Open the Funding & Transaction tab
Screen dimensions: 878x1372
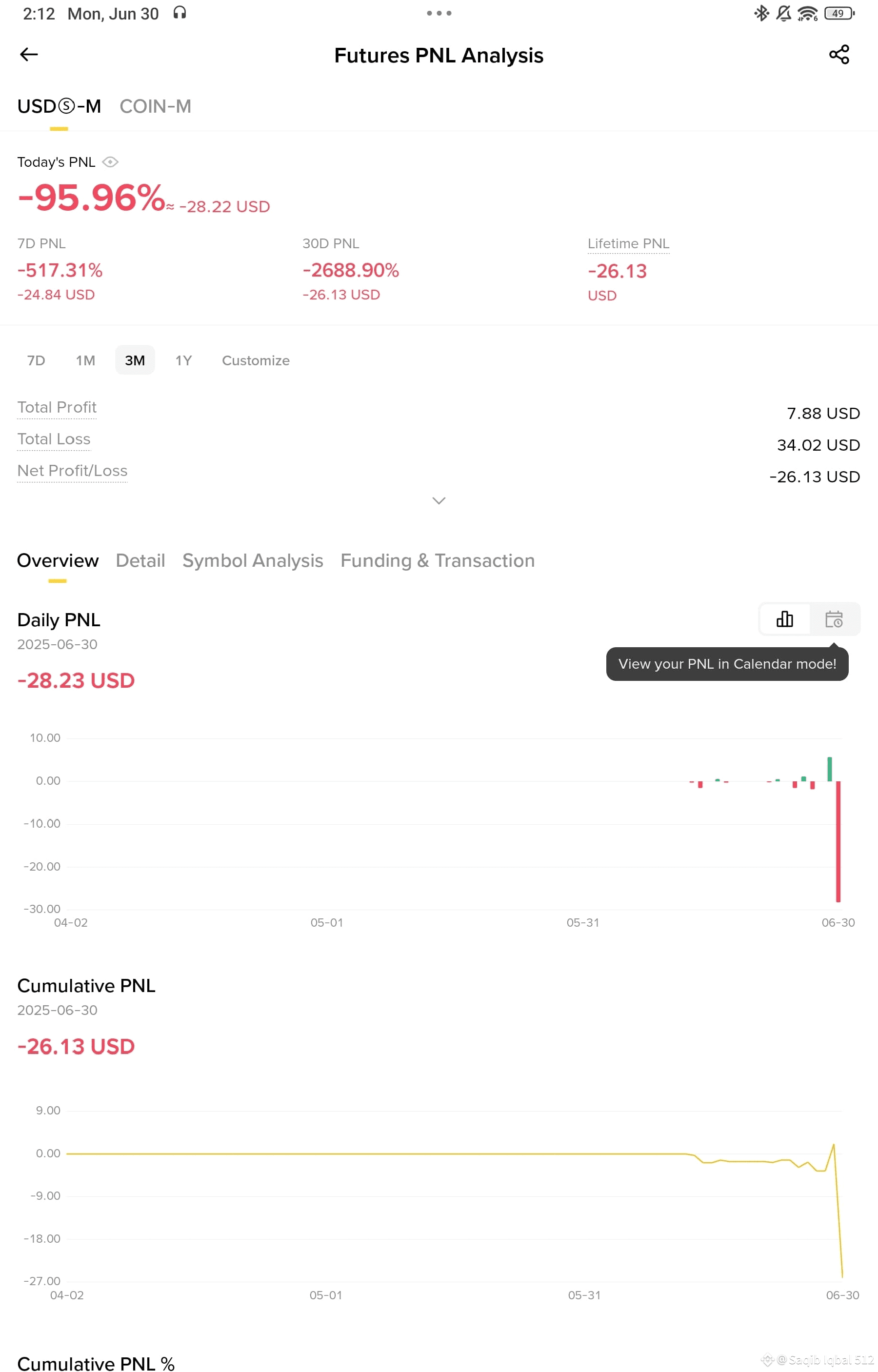437,560
